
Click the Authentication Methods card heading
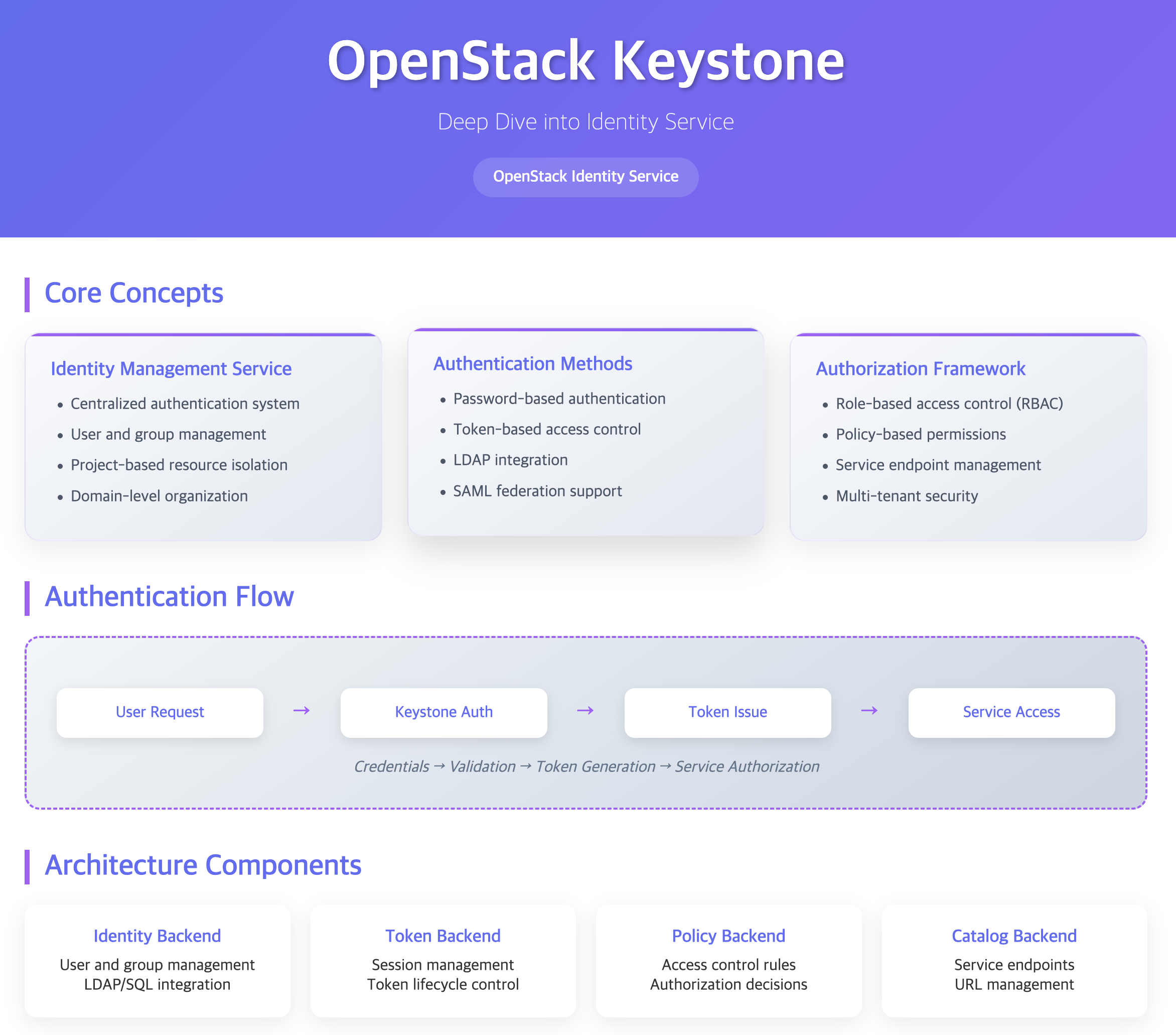tap(532, 364)
